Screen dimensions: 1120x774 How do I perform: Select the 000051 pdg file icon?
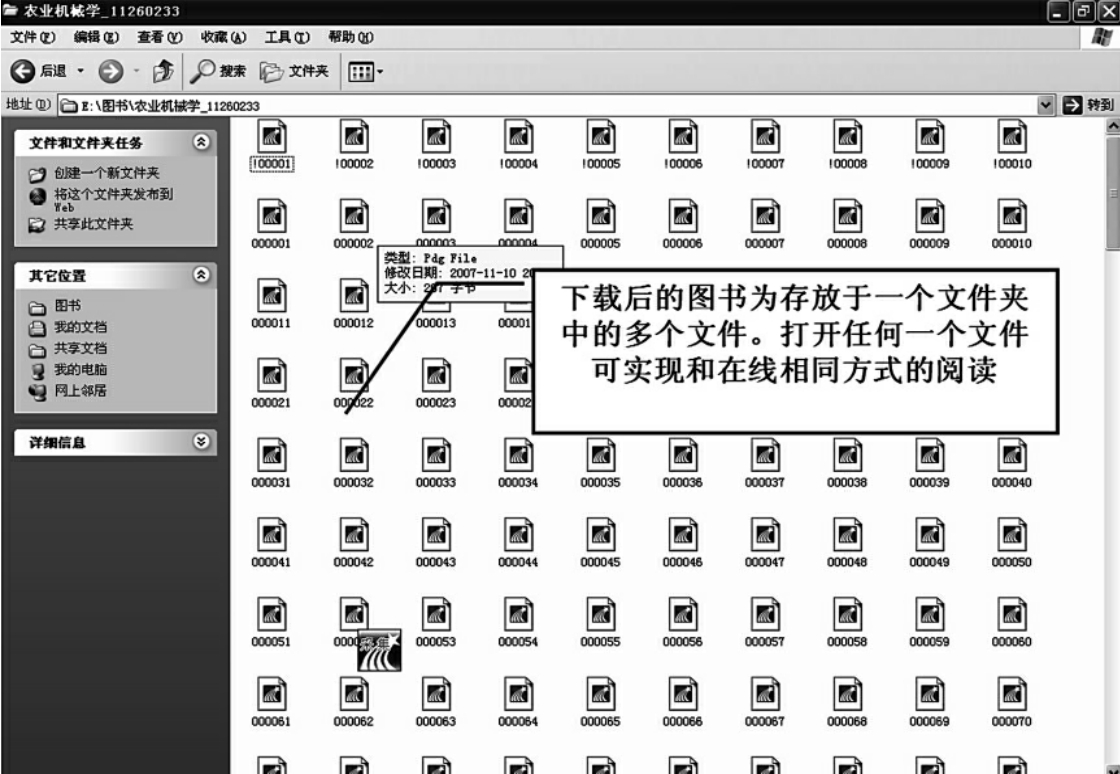[x=271, y=615]
